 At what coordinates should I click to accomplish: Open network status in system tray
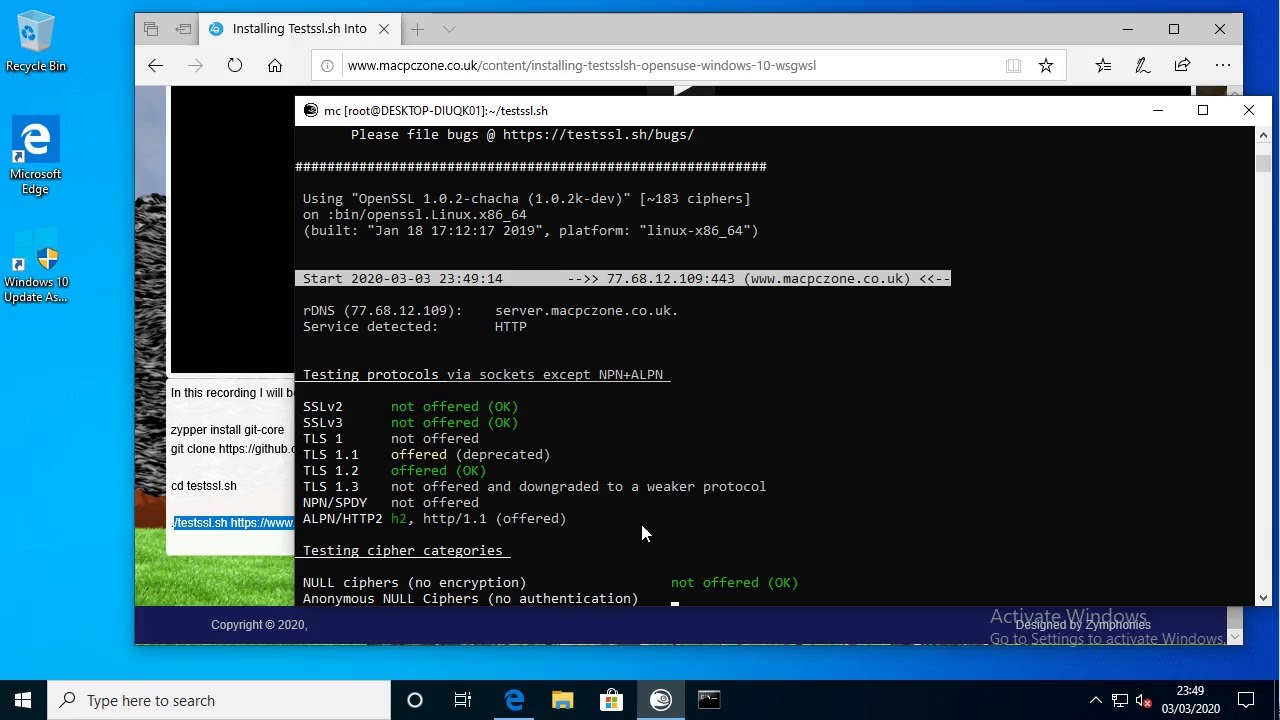pos(1120,700)
